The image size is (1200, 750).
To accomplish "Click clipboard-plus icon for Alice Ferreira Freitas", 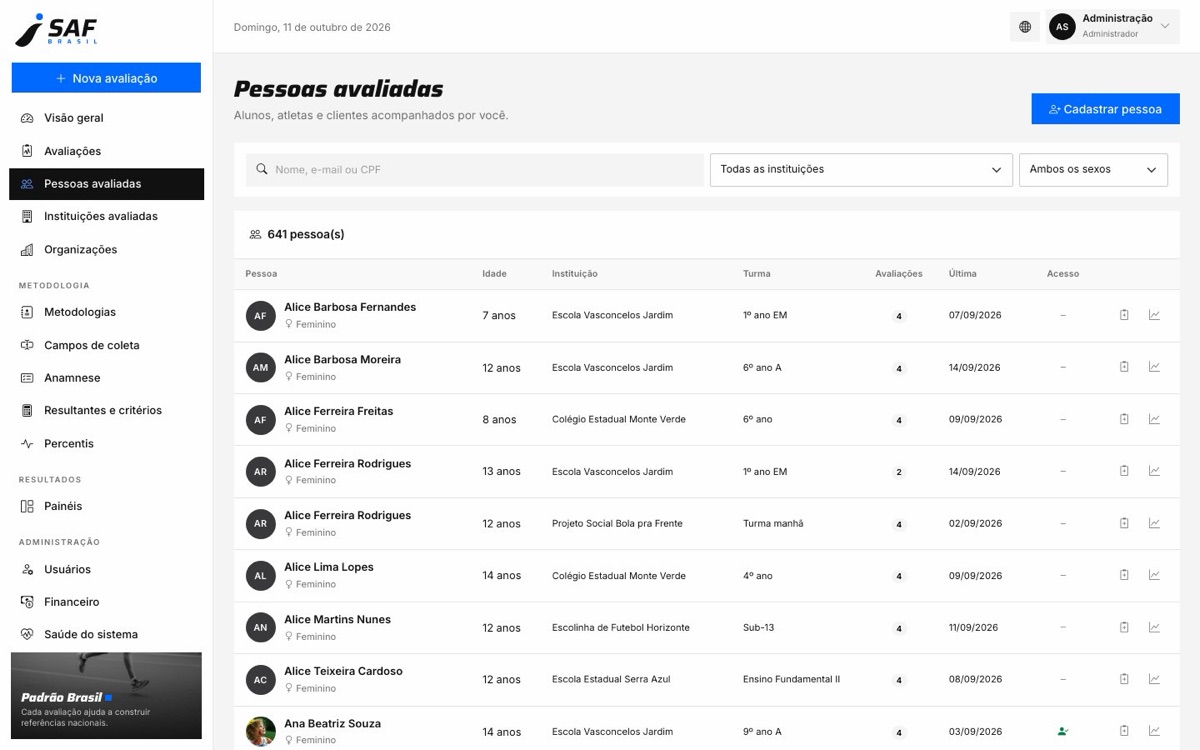I will coord(1124,419).
